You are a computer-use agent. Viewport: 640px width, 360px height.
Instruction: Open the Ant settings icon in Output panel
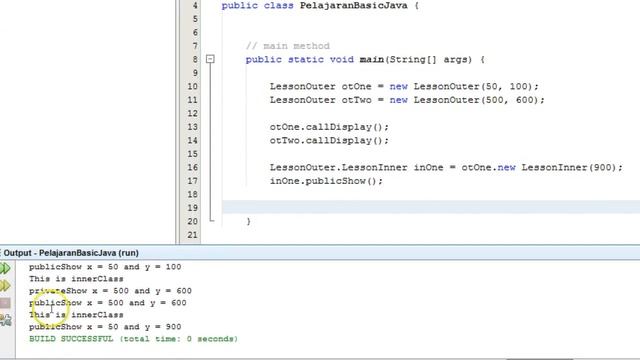click(5, 320)
